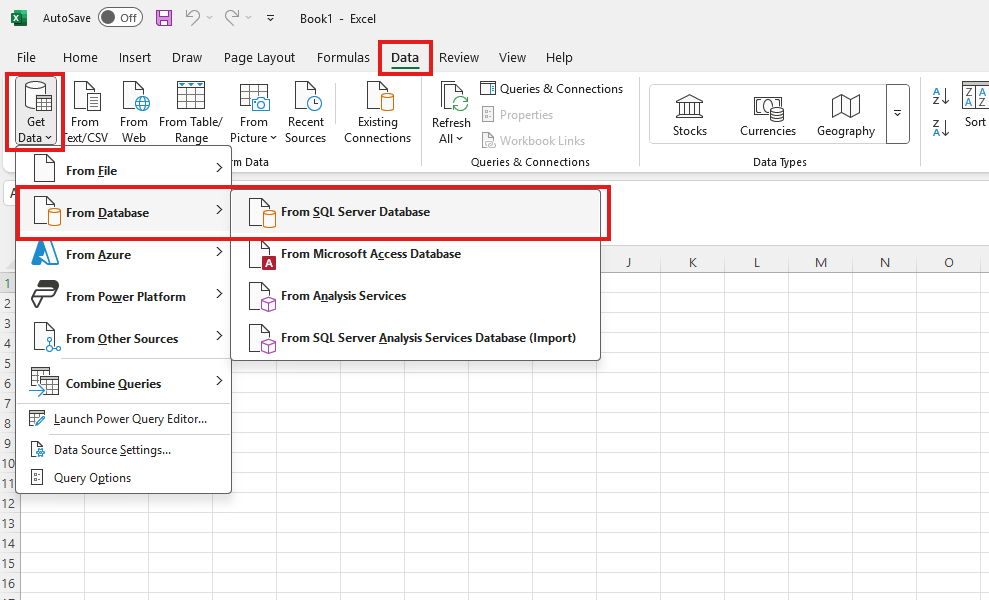
Task: Click From Web import icon
Action: click(x=134, y=112)
